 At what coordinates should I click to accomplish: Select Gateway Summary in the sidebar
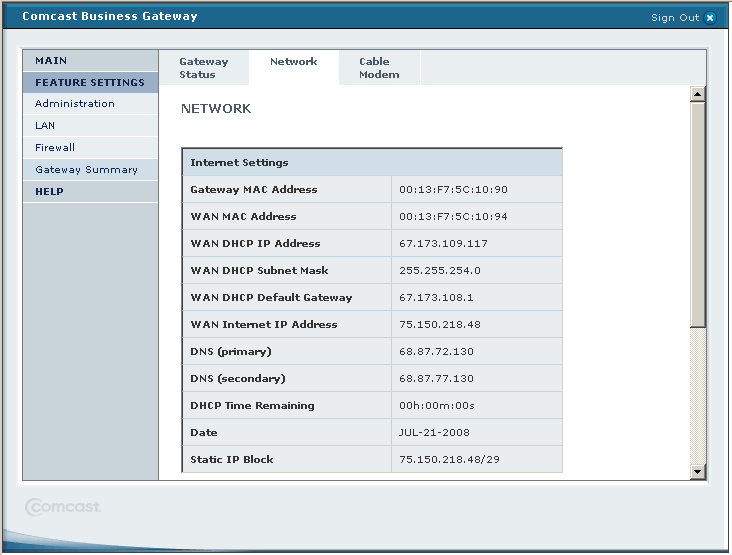tap(86, 170)
